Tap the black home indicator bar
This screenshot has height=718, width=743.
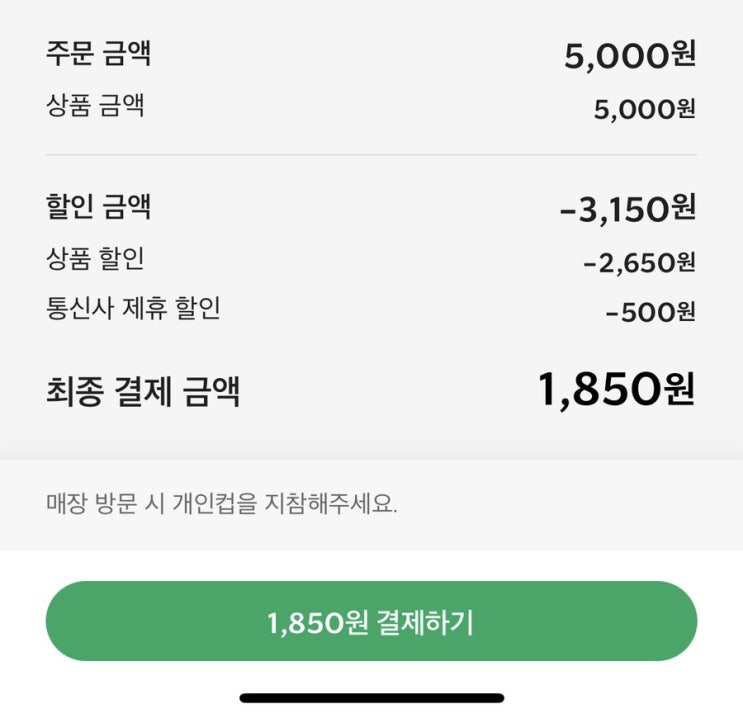tap(371, 698)
